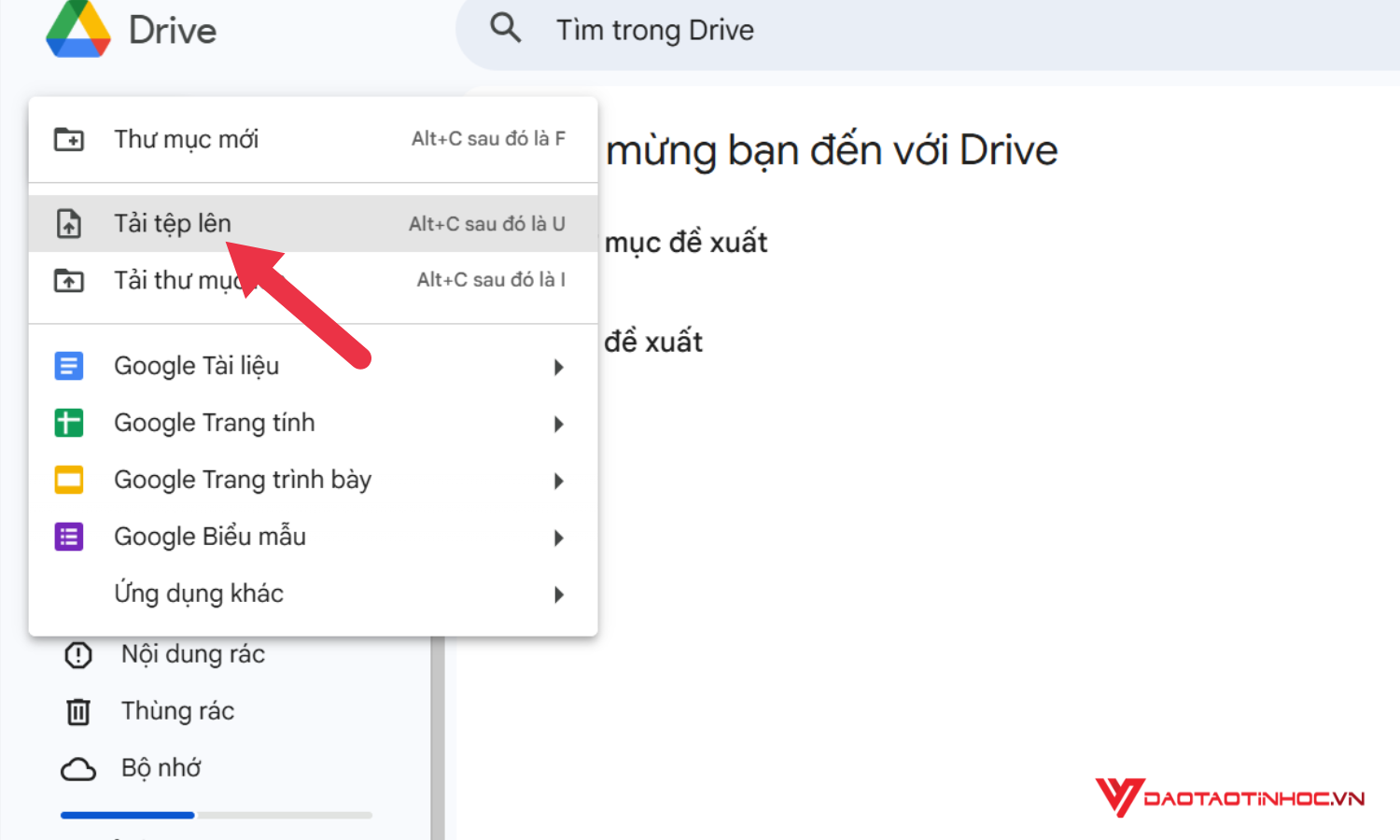Click the purple Google Biểu mẫu icon
This screenshot has width=1400, height=840.
69,537
